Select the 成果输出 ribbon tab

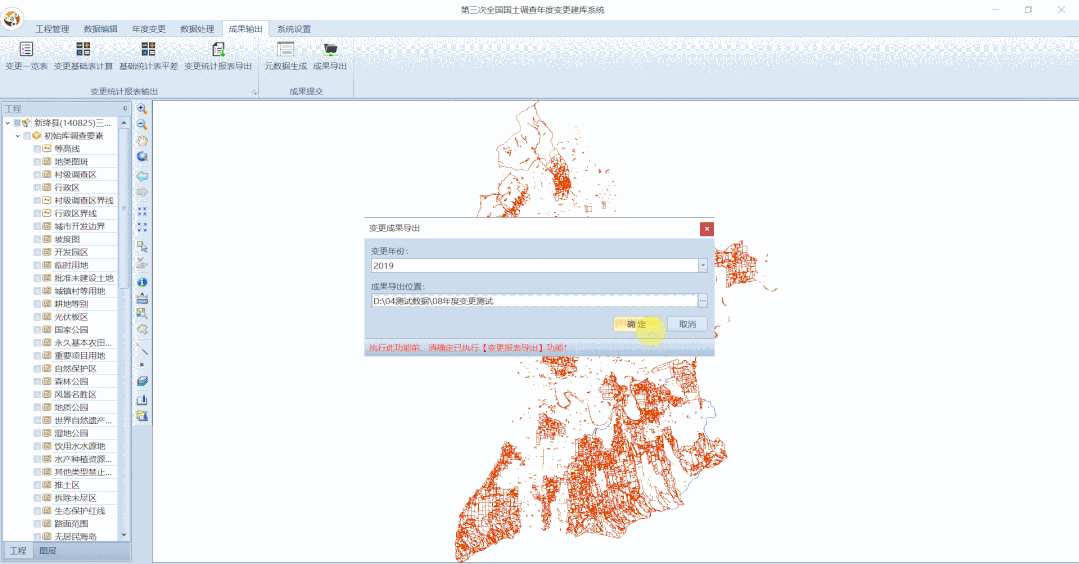(x=246, y=29)
